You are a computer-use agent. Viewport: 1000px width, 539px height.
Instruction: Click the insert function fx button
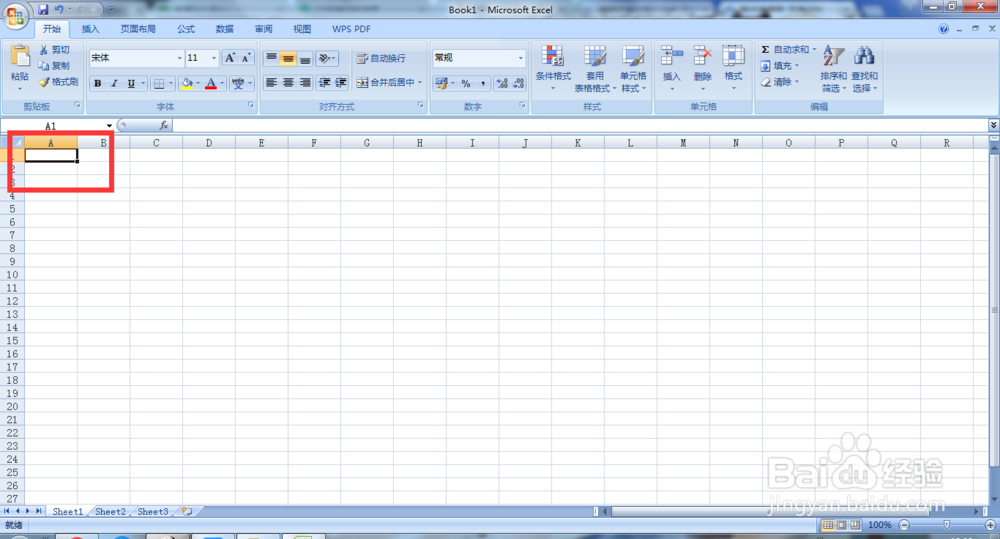tap(164, 126)
